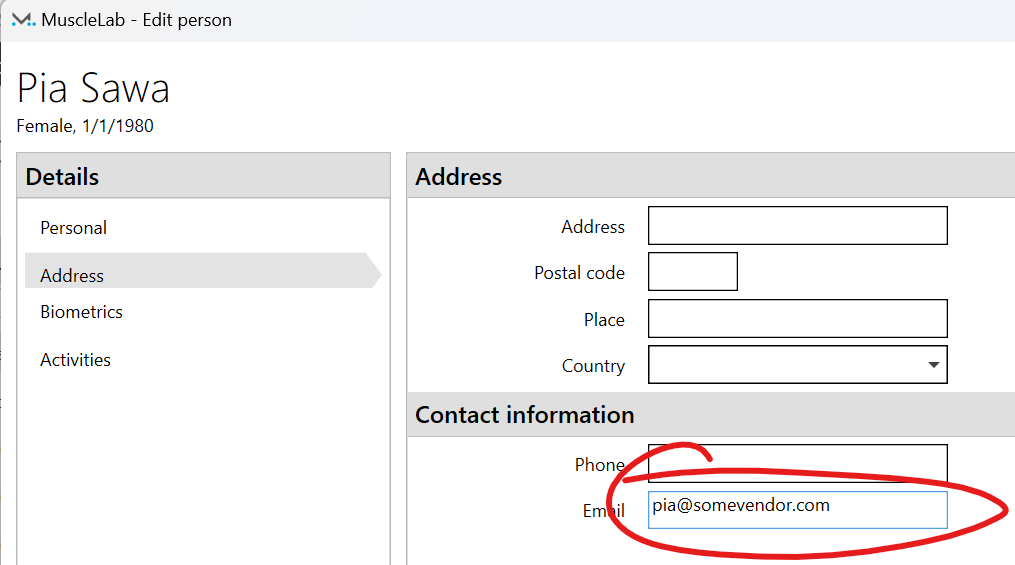Open the Personal details section

73,228
